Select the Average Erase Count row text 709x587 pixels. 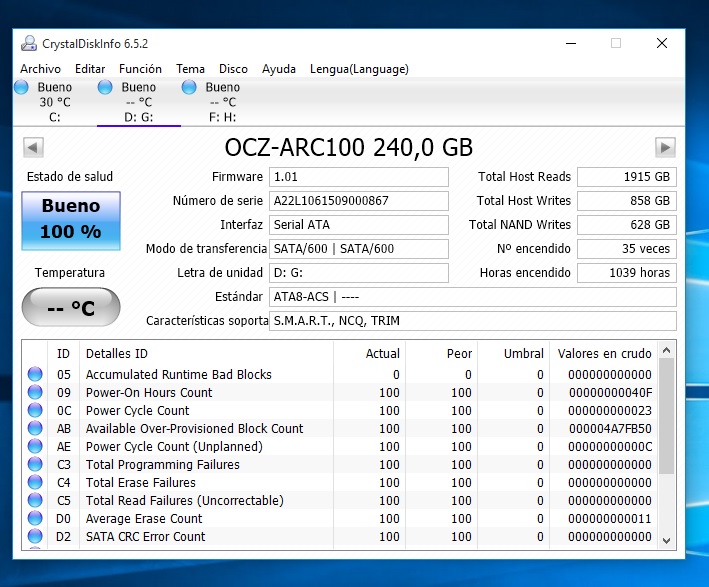pos(144,518)
